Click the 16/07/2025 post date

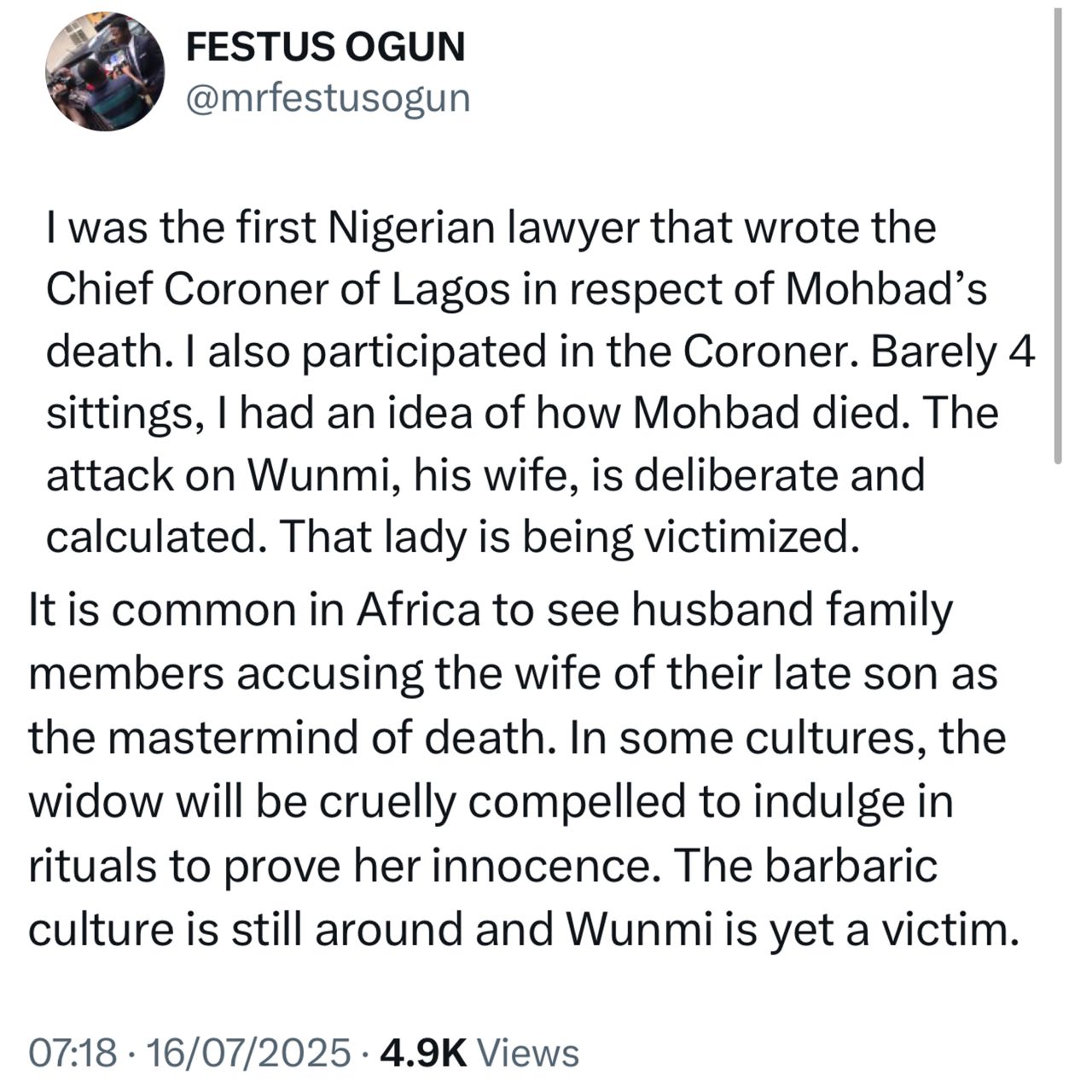(x=248, y=1052)
